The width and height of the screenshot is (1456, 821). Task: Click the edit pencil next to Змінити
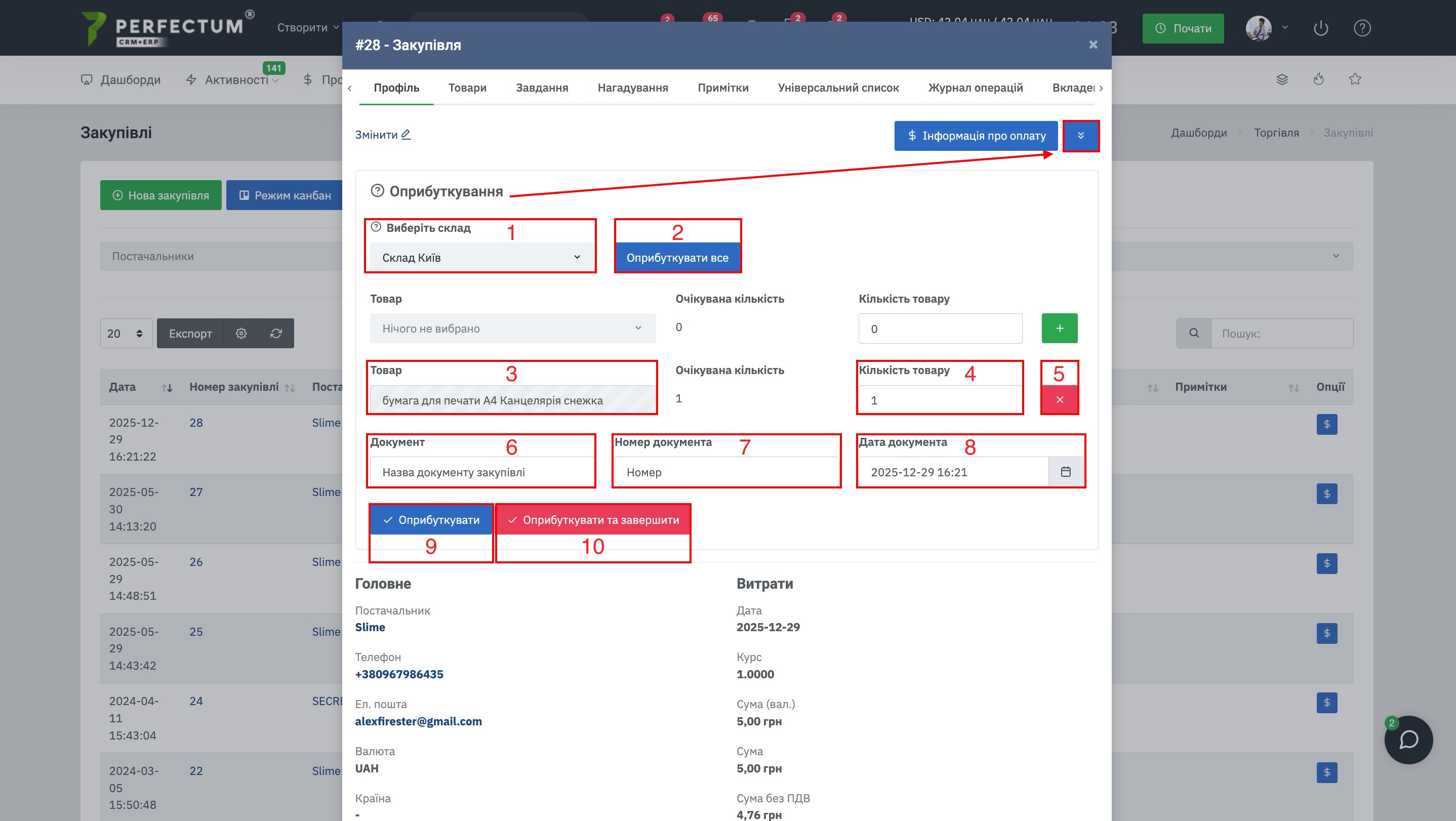click(406, 135)
